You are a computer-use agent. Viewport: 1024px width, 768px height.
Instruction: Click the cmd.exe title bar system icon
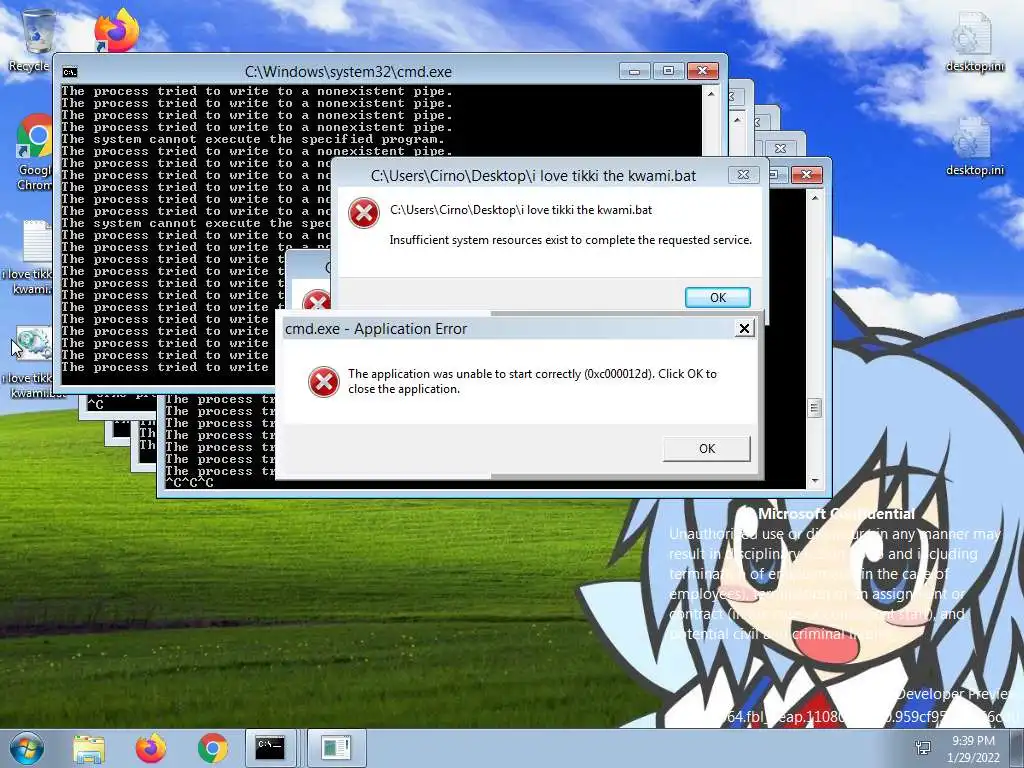(70, 72)
